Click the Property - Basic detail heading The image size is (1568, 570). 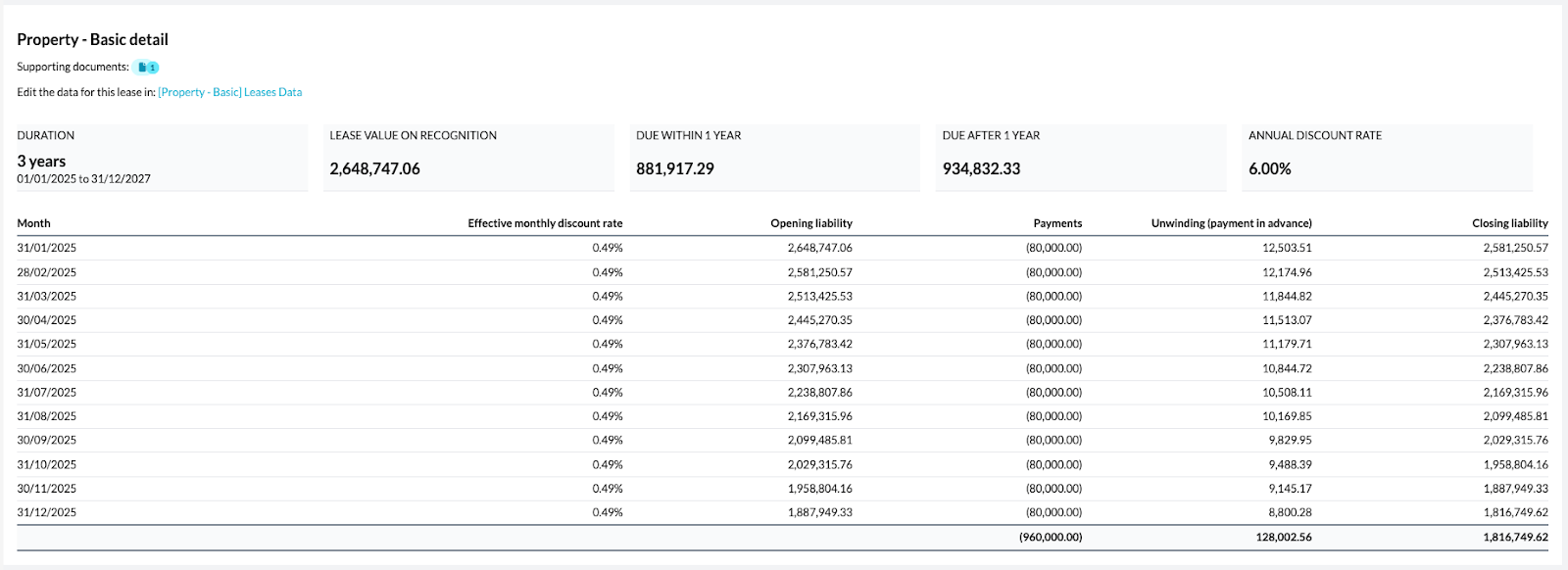click(93, 40)
